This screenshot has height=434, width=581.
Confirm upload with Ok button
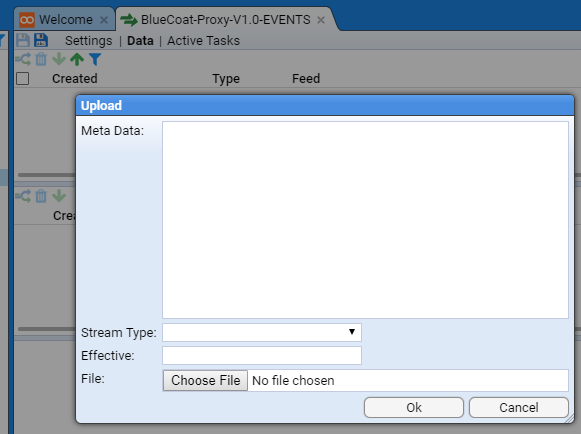[x=414, y=408]
